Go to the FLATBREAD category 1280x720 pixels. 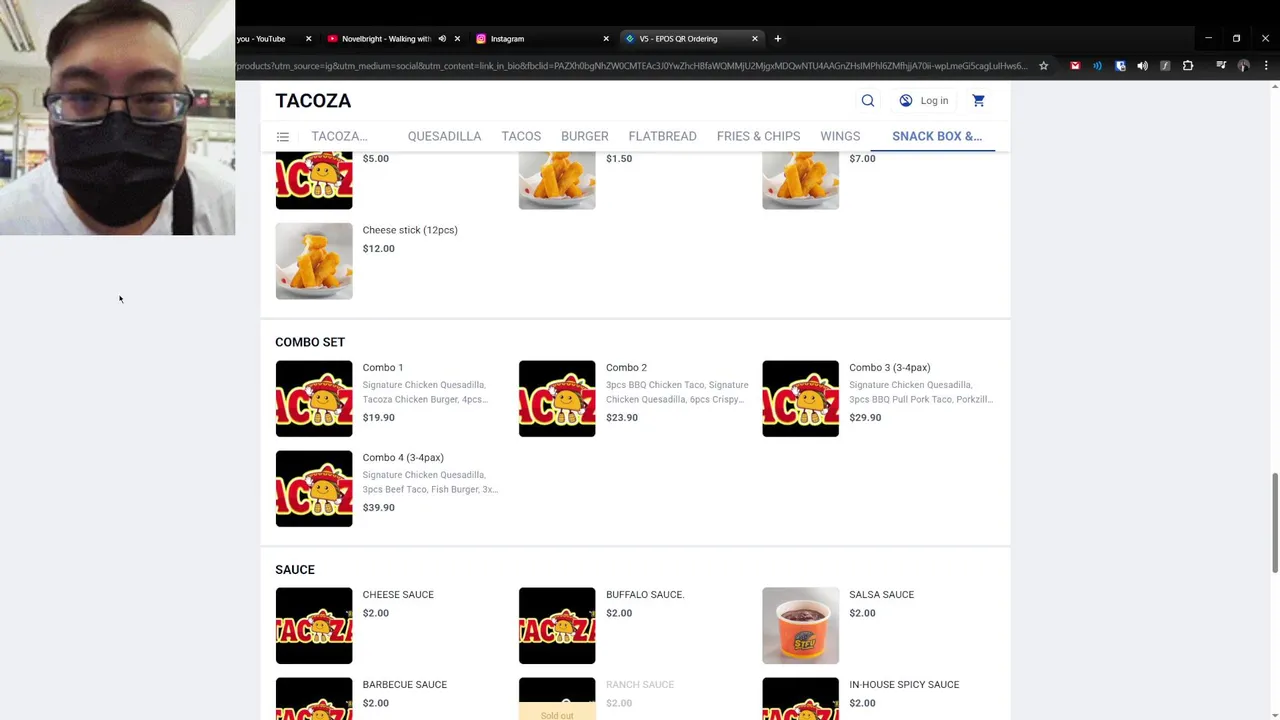tap(662, 136)
